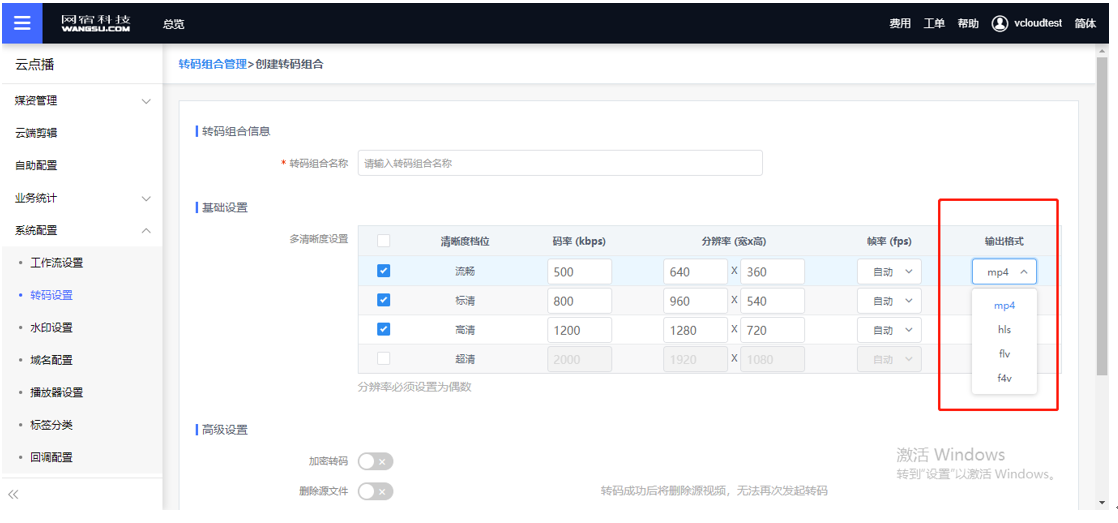Image resolution: width=1118 pixels, height=523 pixels.
Task: Open 费用 in top bar
Action: pos(900,24)
